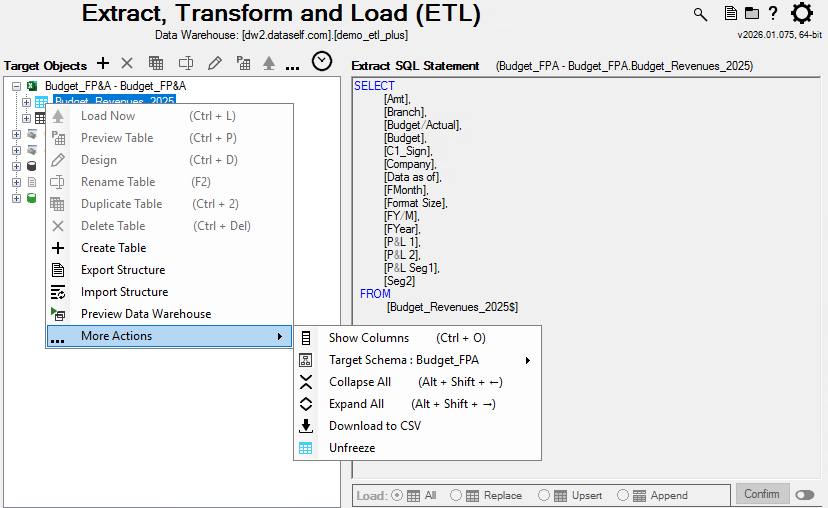
Task: Choose Download to CSV from submenu
Action: [375, 426]
